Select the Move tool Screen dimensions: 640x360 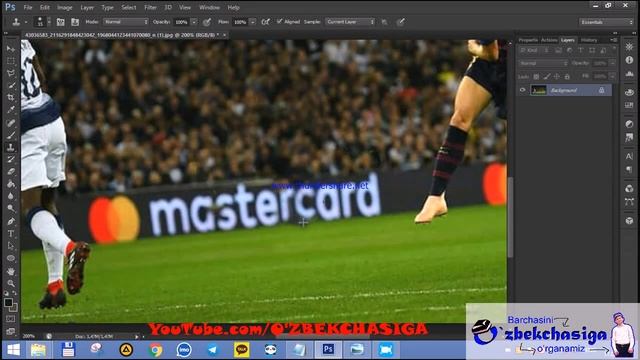(11, 49)
